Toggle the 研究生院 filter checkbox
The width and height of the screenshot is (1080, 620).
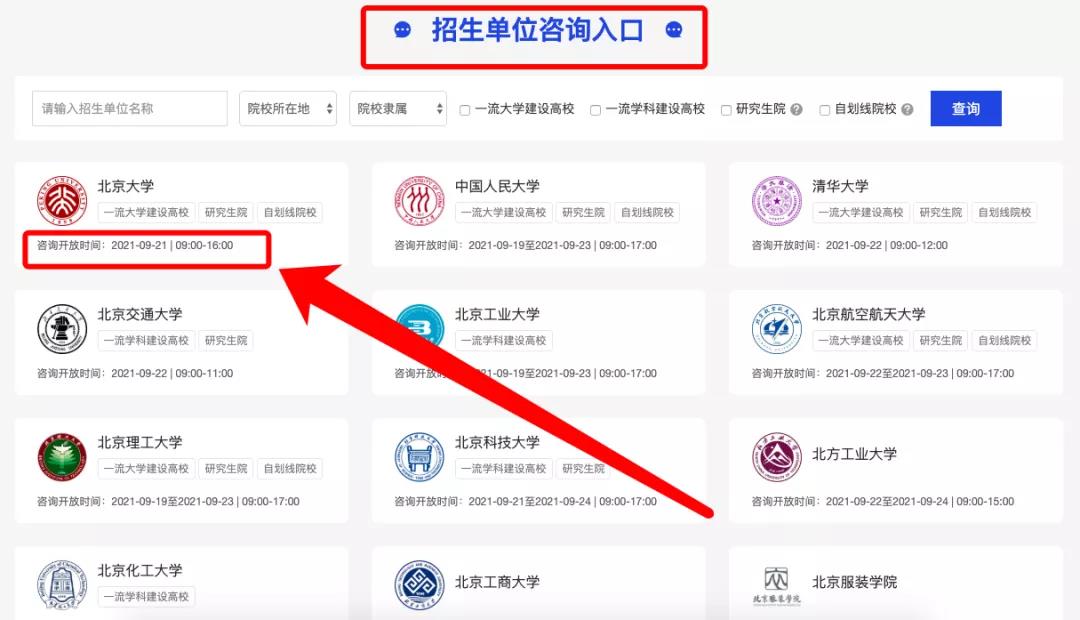click(x=726, y=110)
